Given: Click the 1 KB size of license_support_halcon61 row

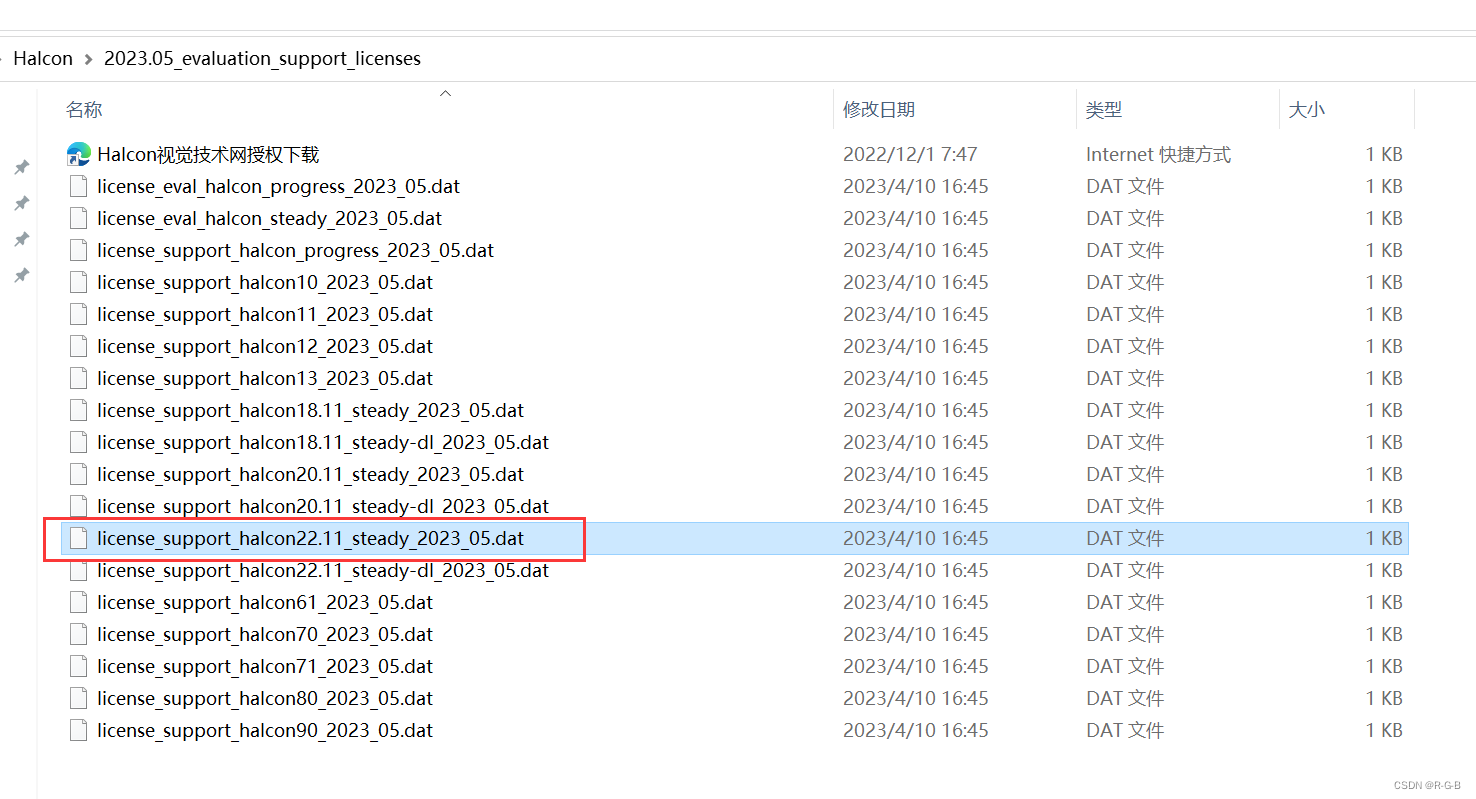Looking at the screenshot, I should 1384,602.
